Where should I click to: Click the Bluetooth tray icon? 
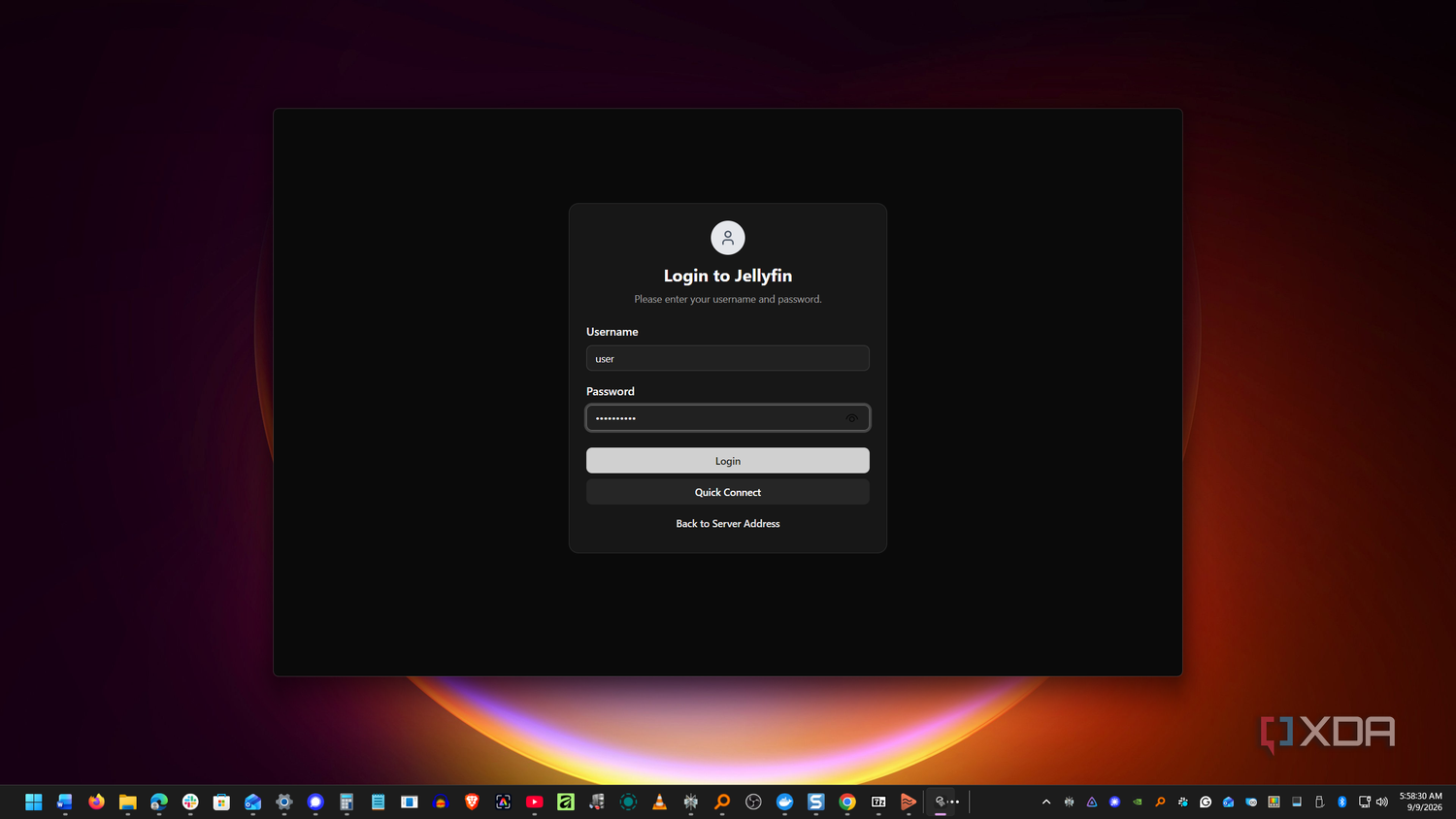pyautogui.click(x=1342, y=802)
